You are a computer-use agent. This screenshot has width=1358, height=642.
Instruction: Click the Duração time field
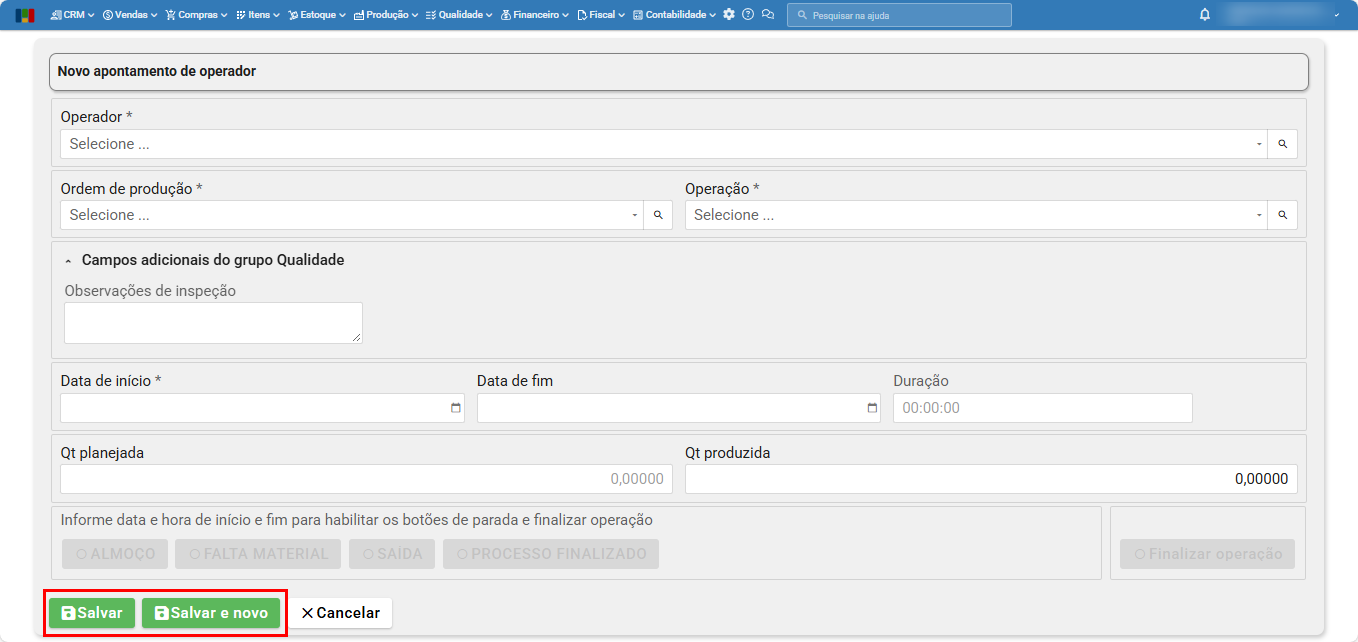tap(1043, 408)
